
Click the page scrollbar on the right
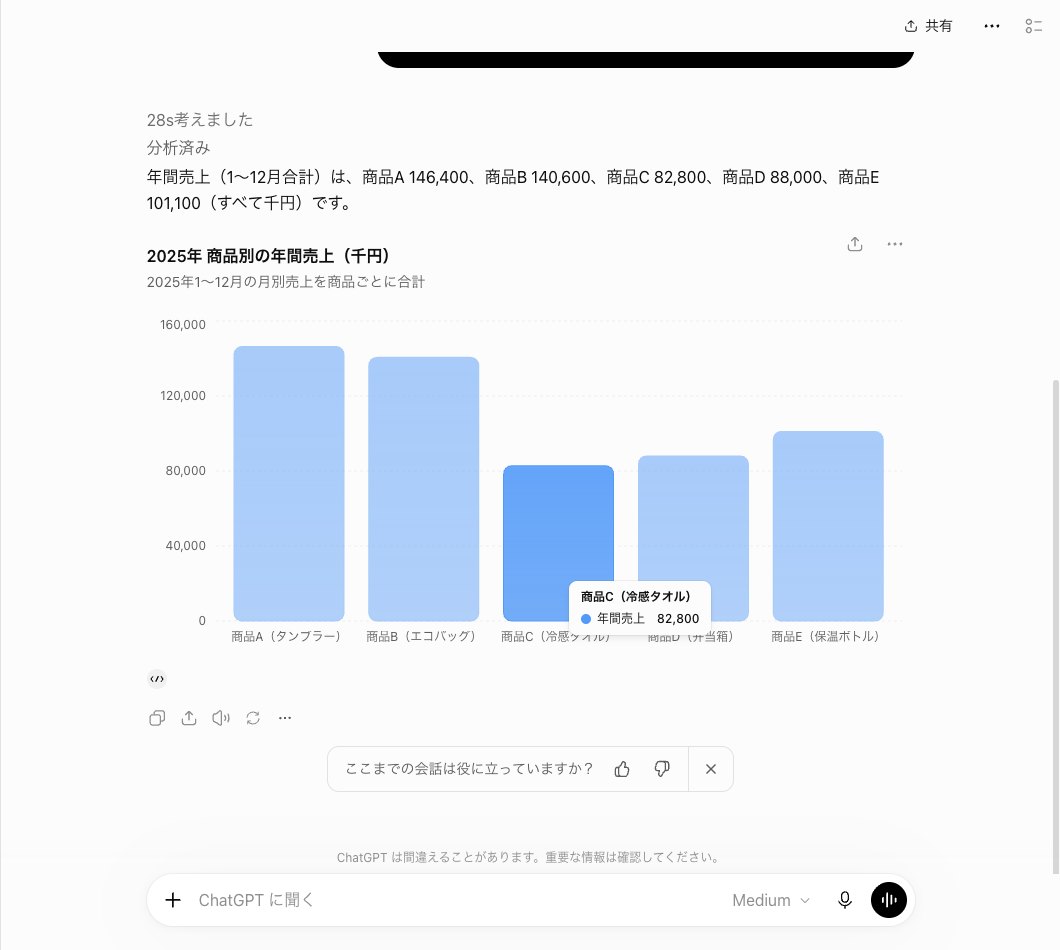1055,626
